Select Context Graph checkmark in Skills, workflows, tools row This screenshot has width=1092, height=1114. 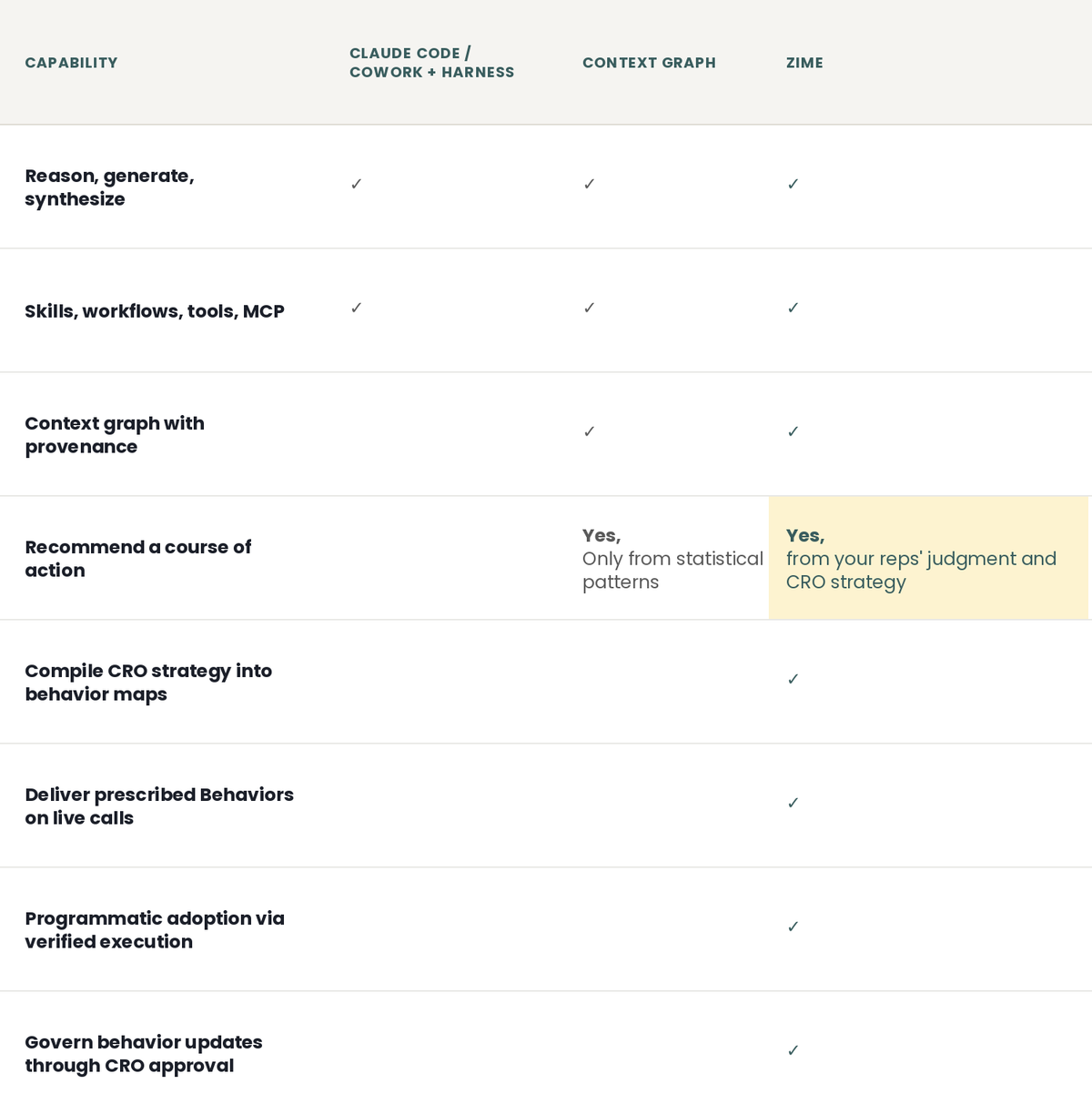pyautogui.click(x=589, y=308)
